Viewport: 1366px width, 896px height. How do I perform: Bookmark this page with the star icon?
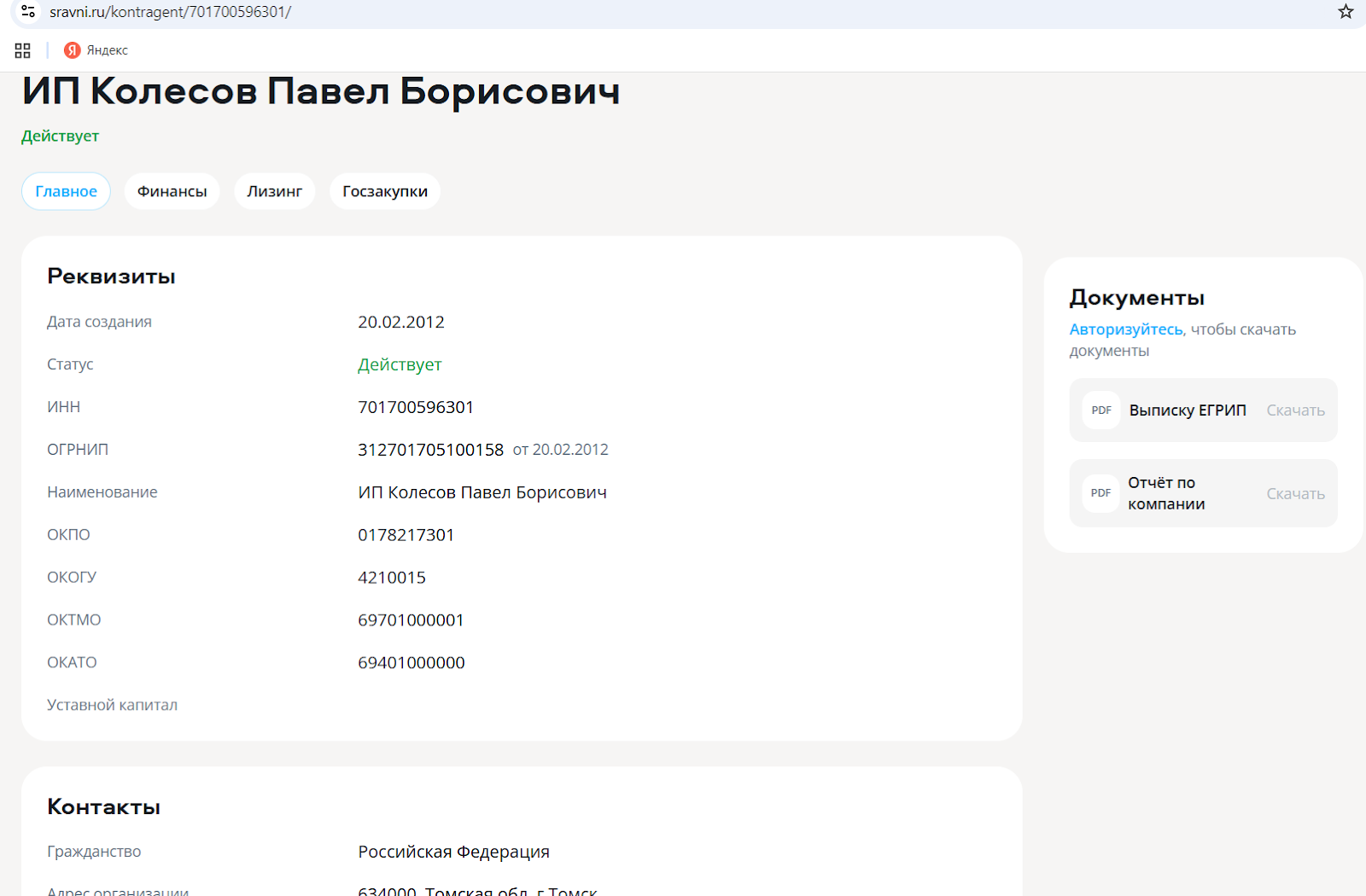[x=1346, y=12]
